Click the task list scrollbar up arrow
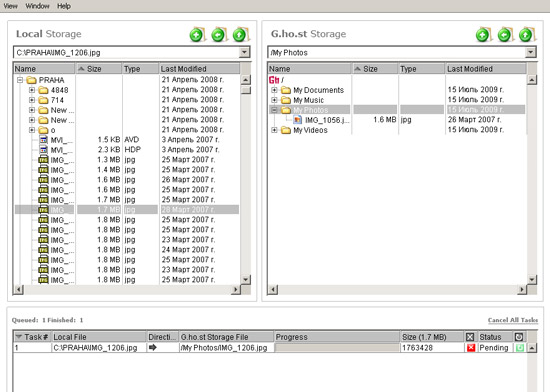Viewport: 550px width, 392px height. (x=532, y=348)
